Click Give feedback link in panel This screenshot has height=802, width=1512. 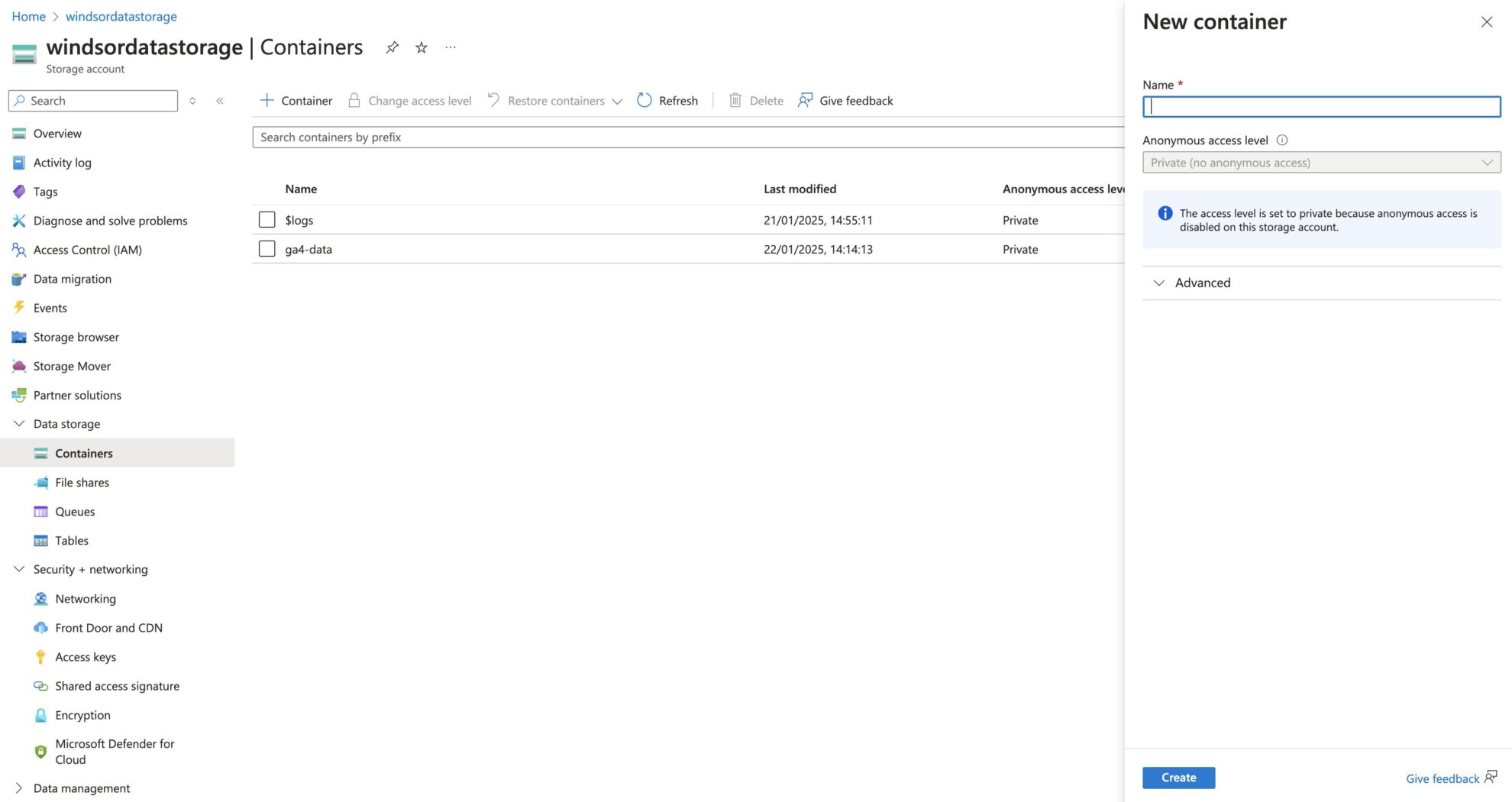(1451, 778)
